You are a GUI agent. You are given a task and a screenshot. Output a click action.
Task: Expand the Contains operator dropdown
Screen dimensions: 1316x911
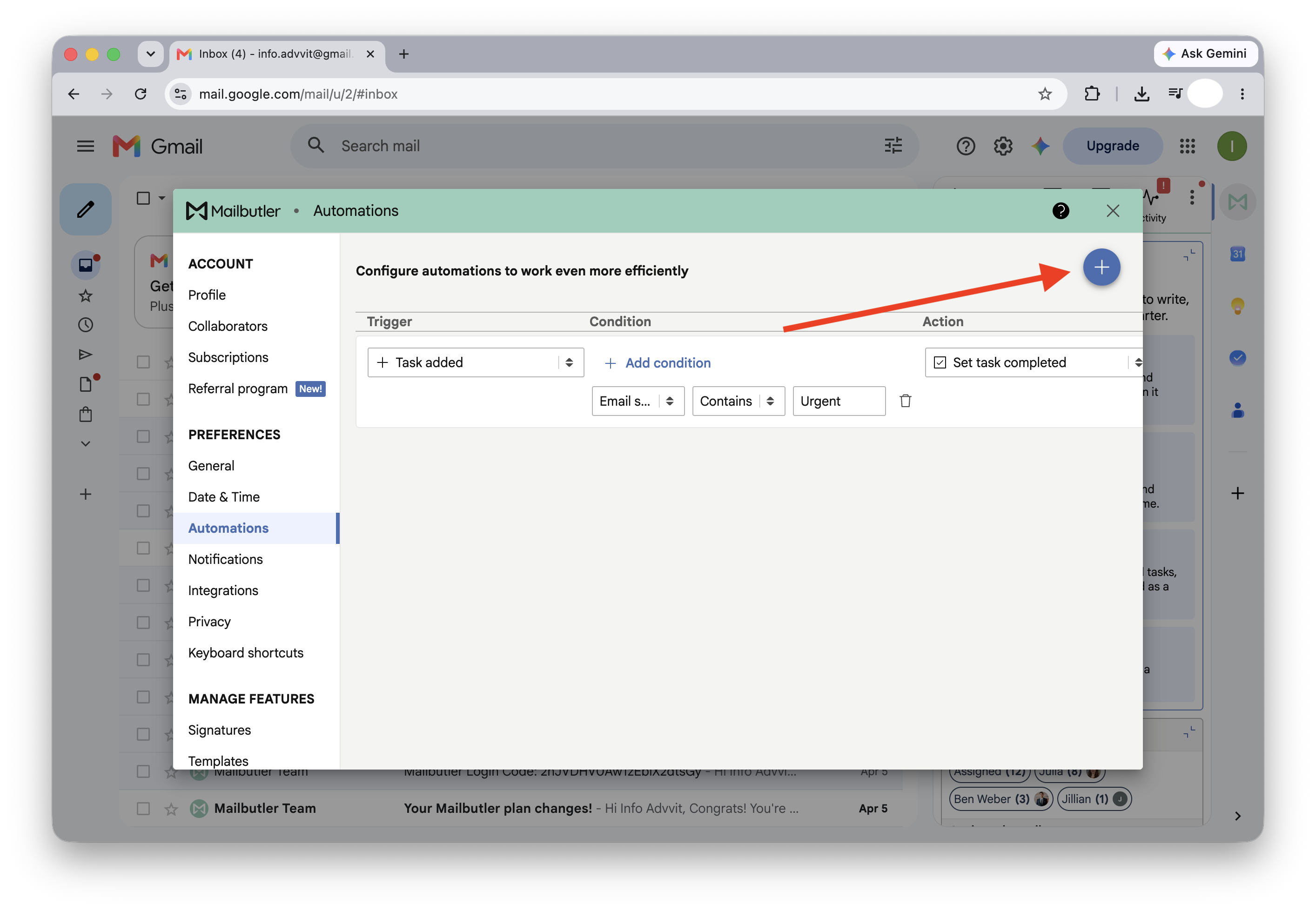click(738, 401)
